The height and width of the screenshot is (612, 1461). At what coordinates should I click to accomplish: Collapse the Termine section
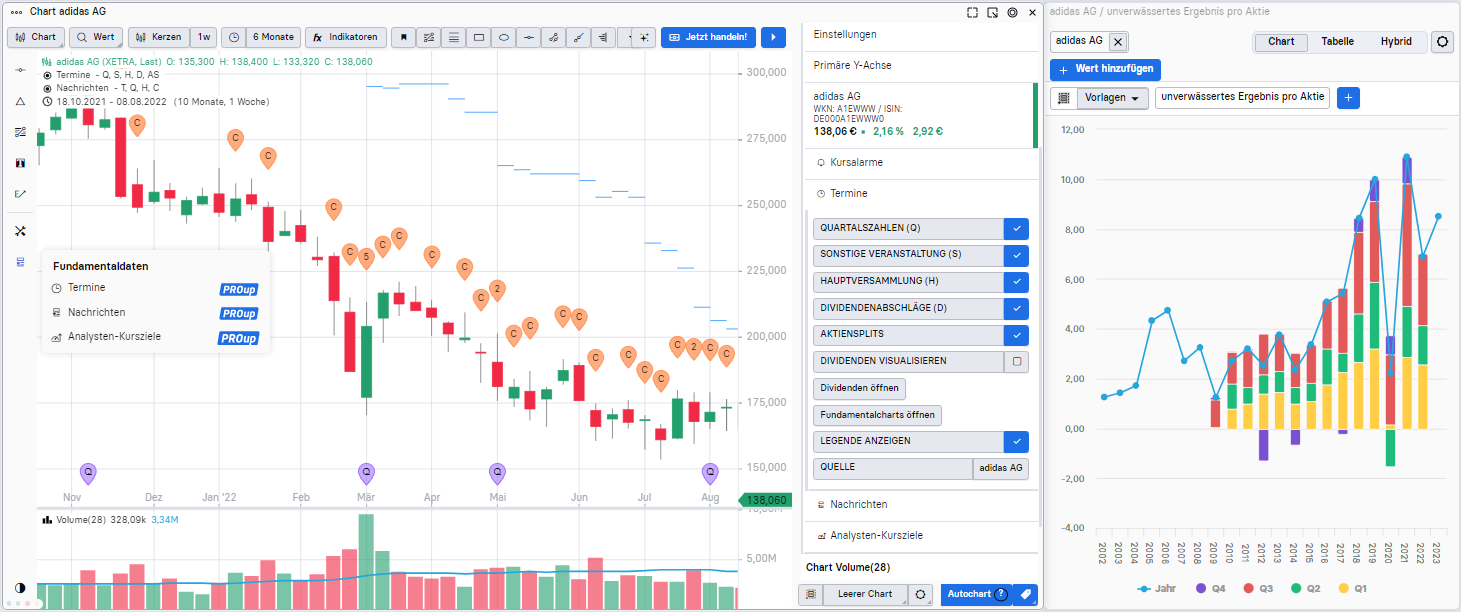[x=920, y=193]
